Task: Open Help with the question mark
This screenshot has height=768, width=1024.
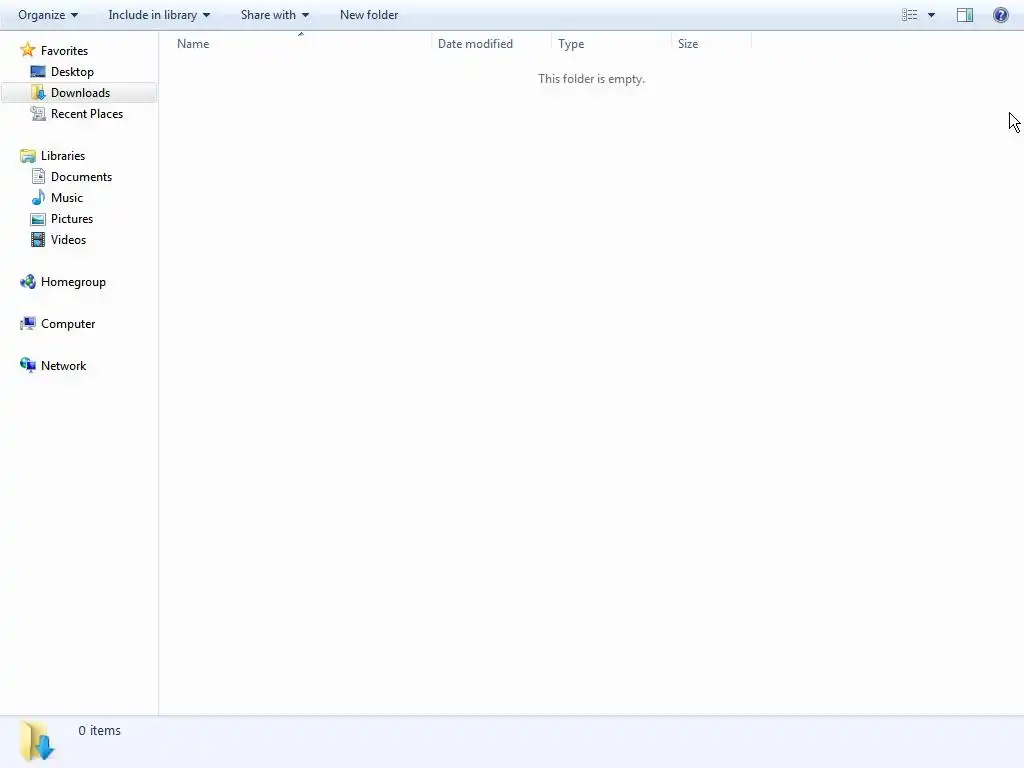Action: [x=1000, y=14]
